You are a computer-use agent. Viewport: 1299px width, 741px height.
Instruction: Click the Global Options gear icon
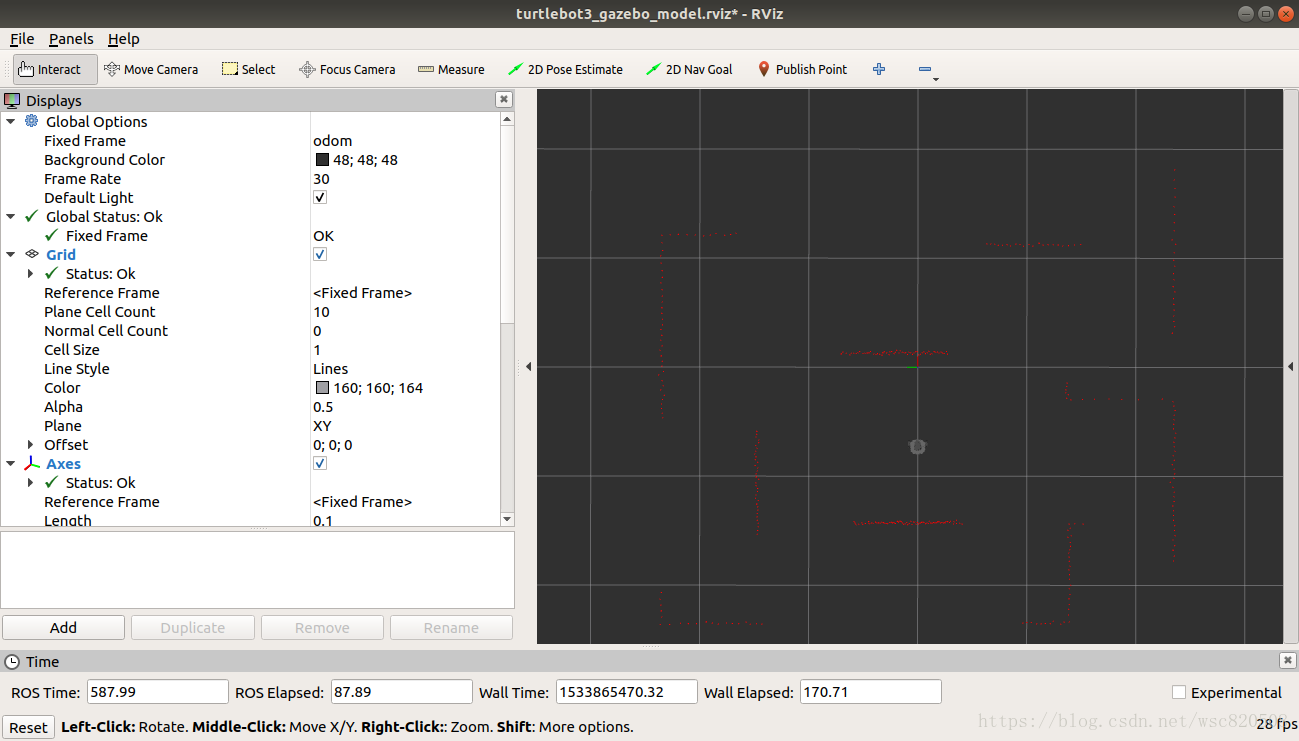(x=32, y=121)
